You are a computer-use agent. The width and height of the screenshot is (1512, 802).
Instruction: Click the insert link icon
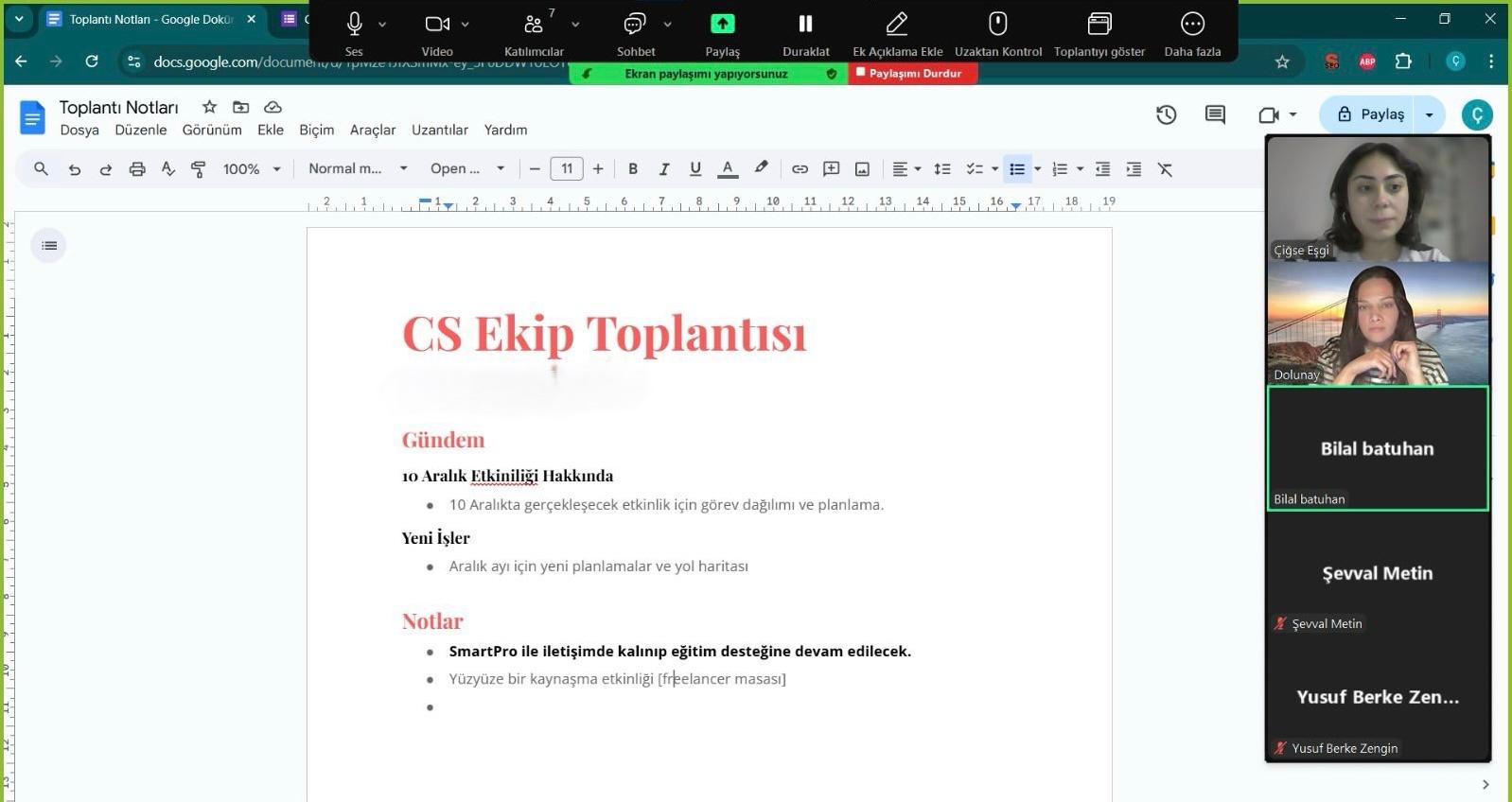[800, 169]
